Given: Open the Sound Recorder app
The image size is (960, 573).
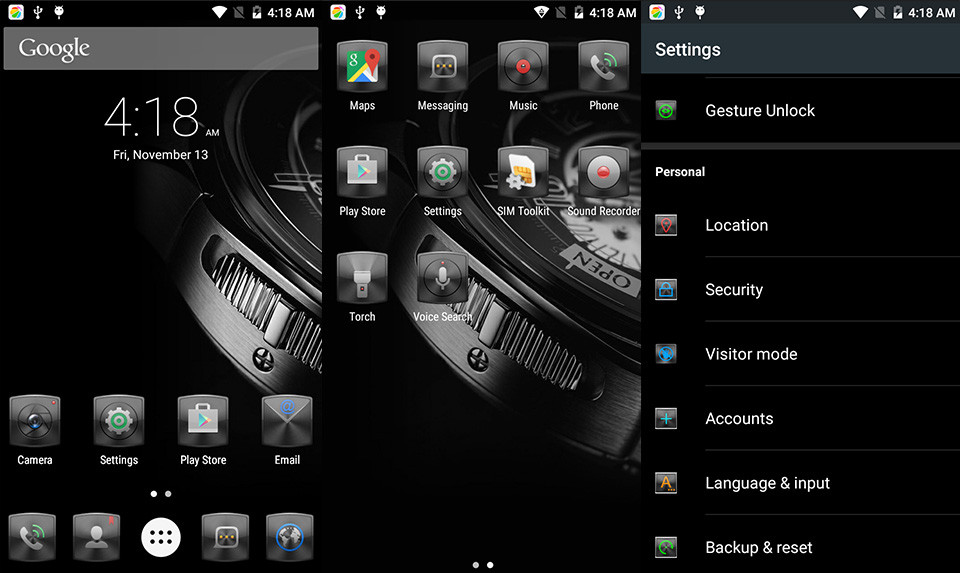Looking at the screenshot, I should click(604, 173).
